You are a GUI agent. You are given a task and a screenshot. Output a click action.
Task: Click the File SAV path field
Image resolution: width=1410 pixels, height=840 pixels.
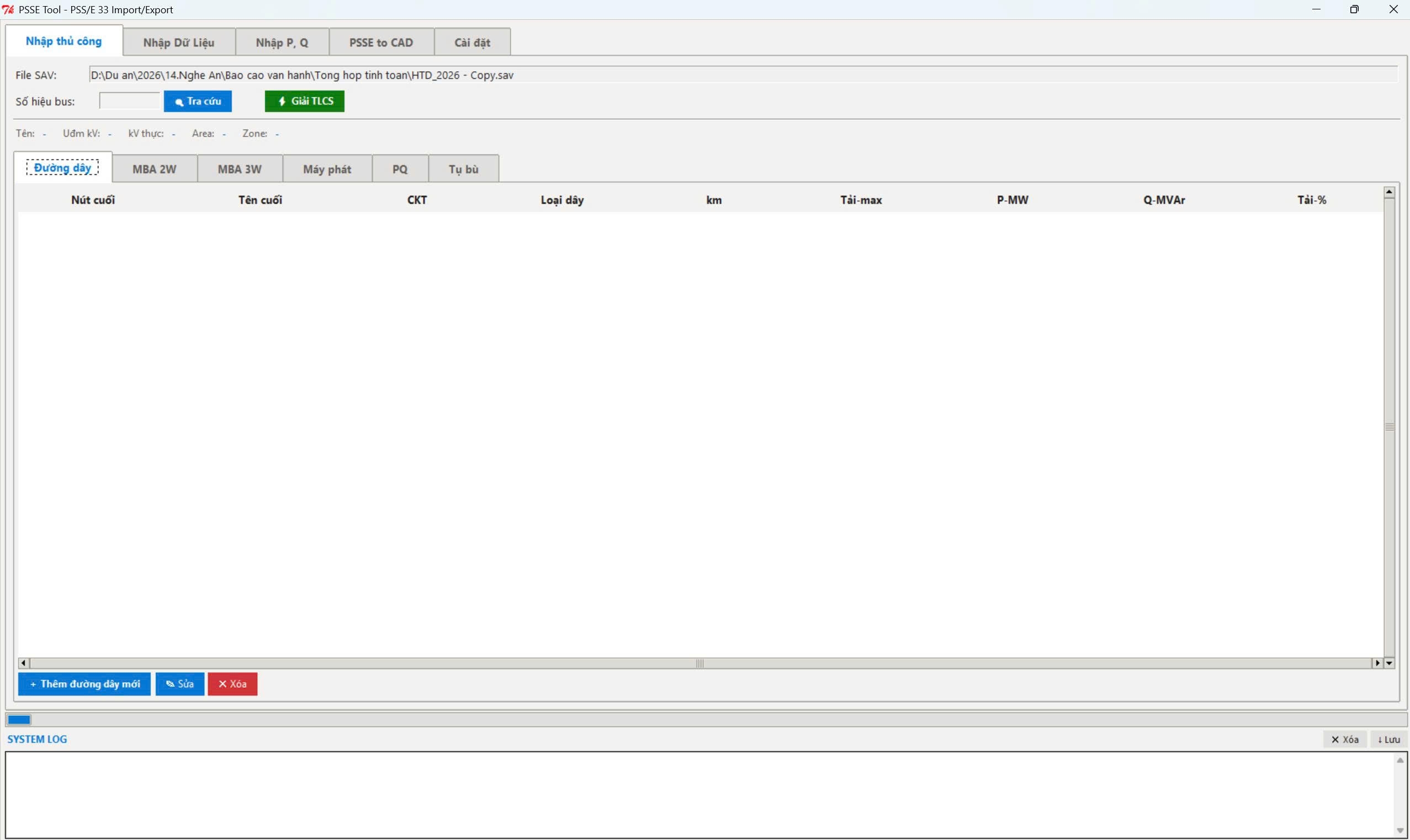[743, 75]
